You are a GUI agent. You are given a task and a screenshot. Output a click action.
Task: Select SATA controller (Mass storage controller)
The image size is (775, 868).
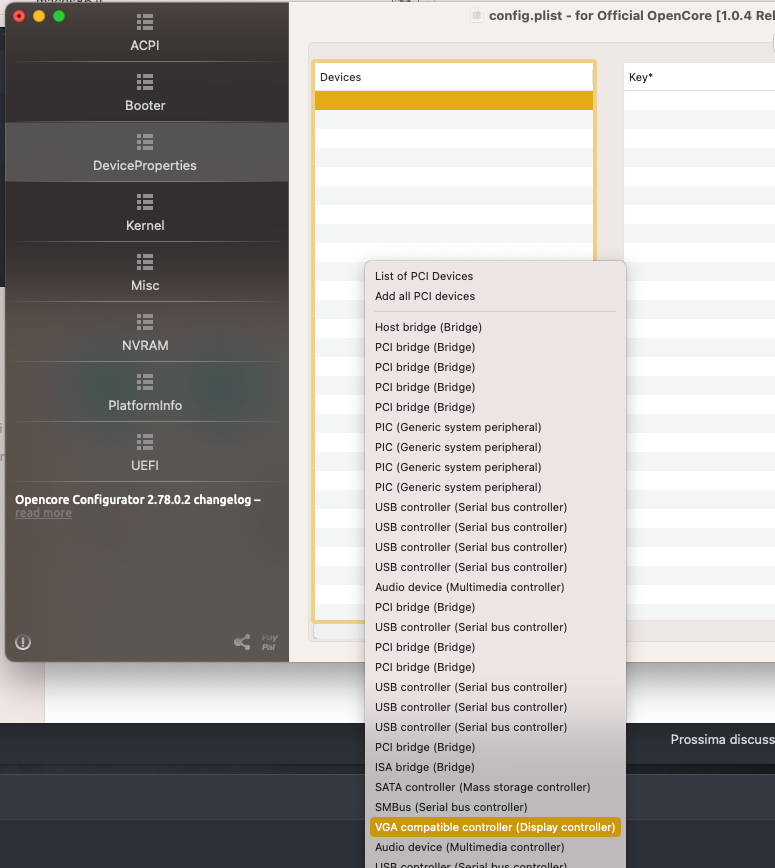click(x=482, y=787)
